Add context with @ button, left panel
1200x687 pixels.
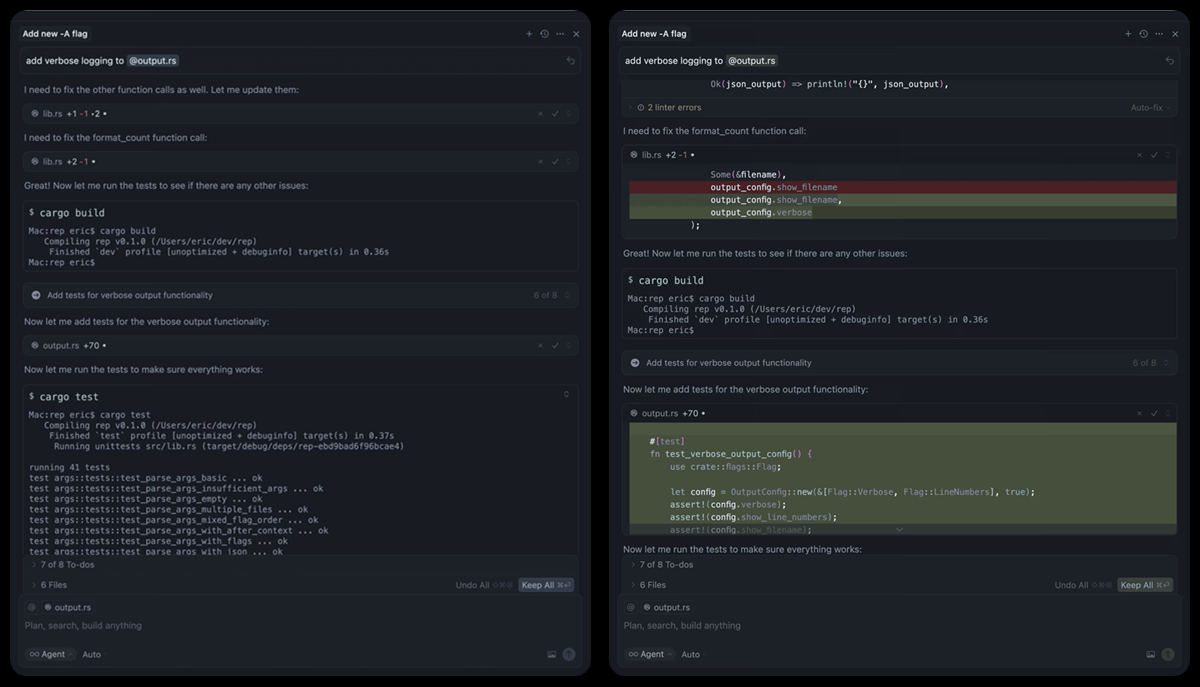click(x=32, y=607)
